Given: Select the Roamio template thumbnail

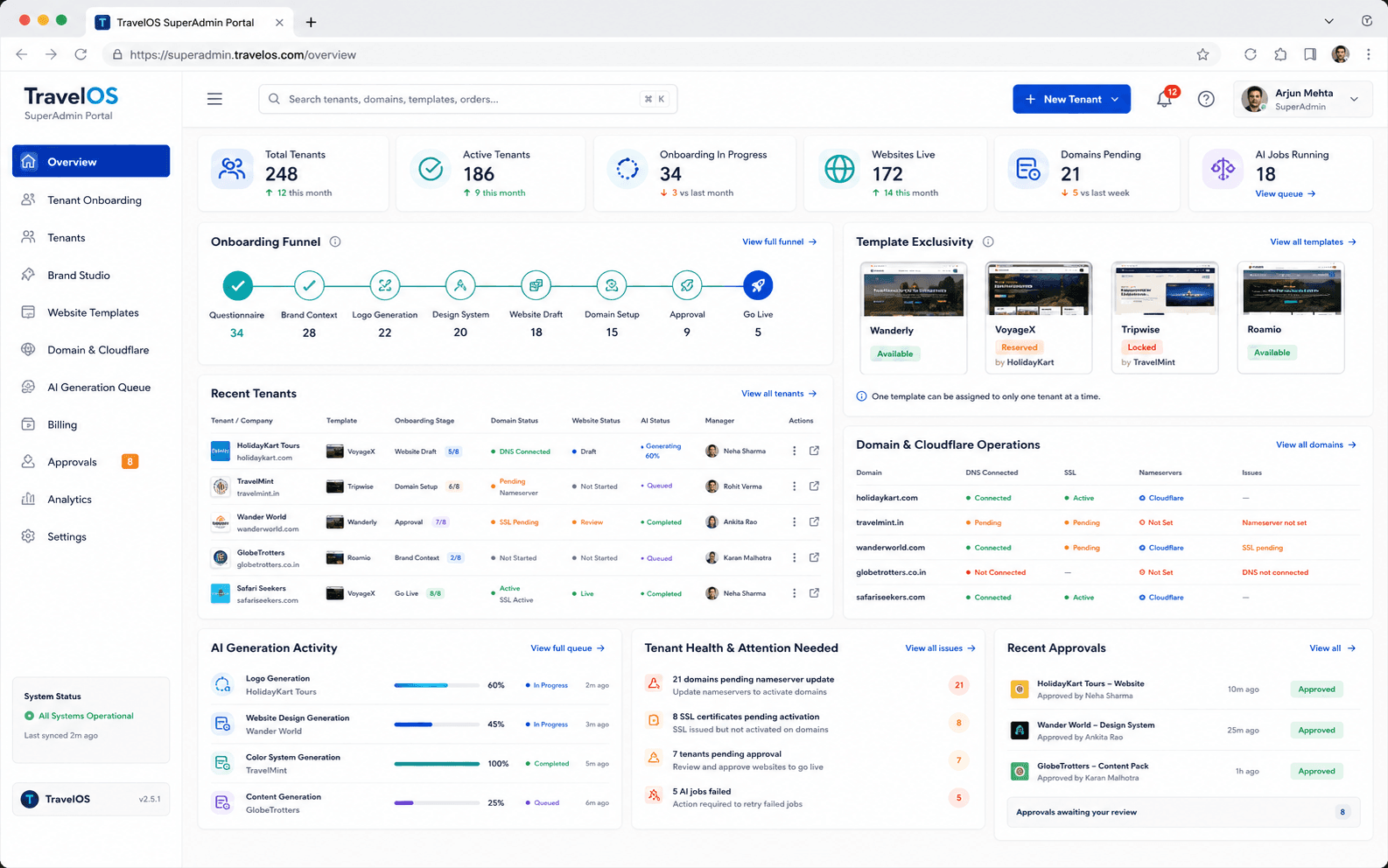Looking at the screenshot, I should 1291,289.
